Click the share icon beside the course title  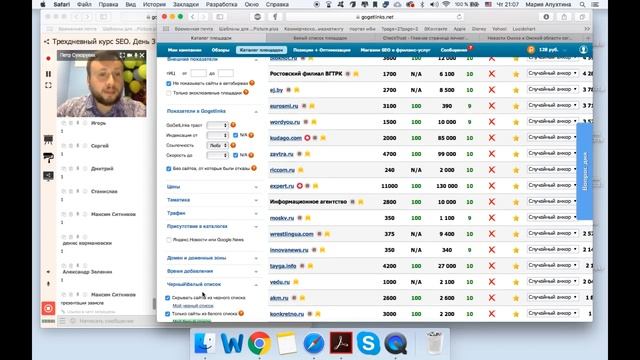point(47,42)
